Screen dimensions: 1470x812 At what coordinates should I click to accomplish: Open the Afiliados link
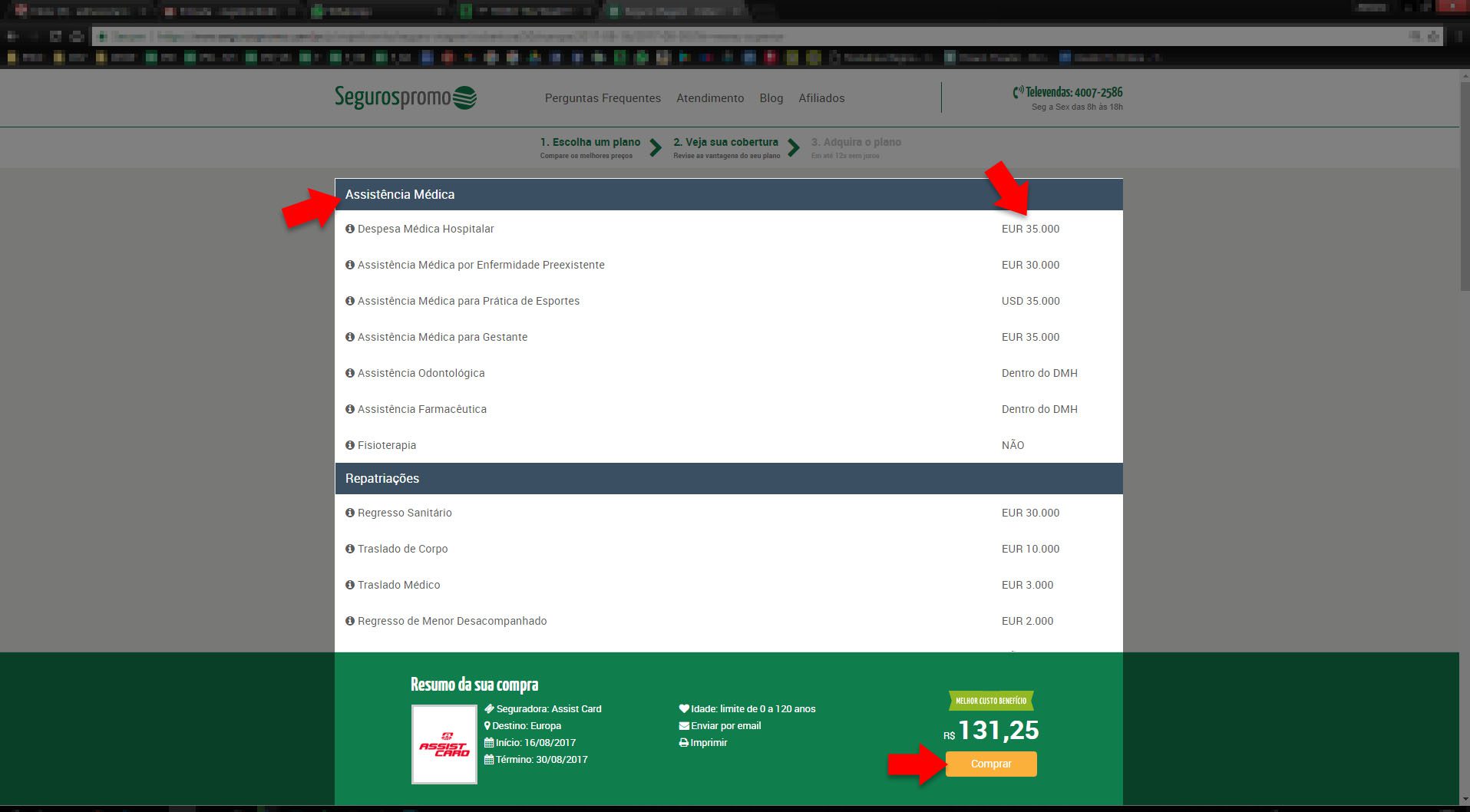[x=821, y=98]
